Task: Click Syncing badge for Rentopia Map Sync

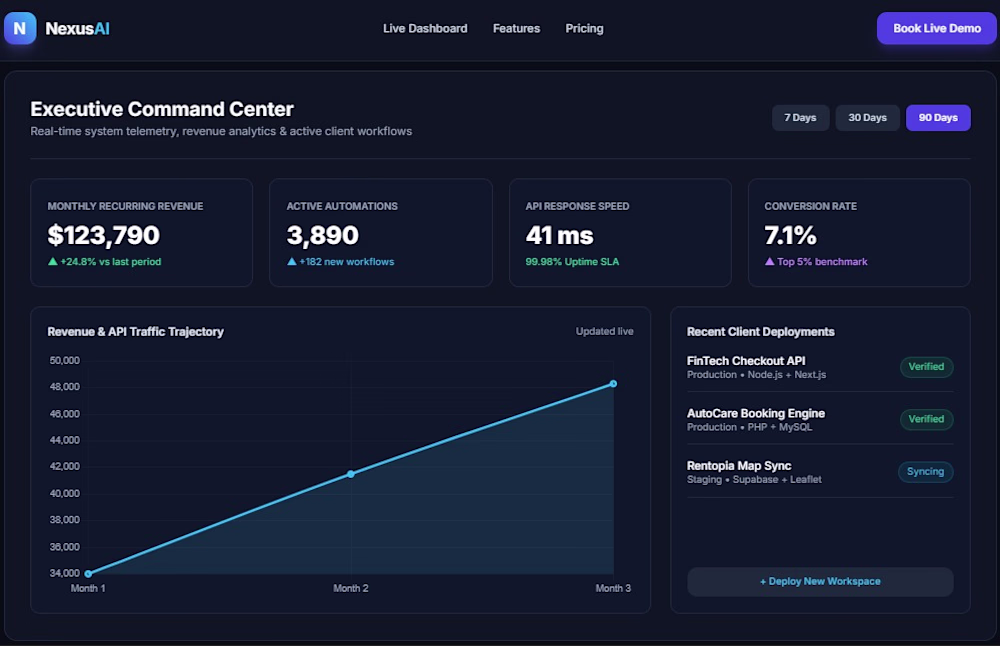Action: (x=925, y=471)
